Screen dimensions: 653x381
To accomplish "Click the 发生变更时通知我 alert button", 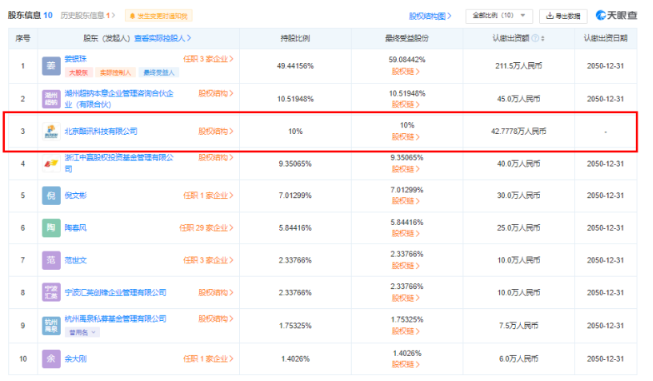I will [159, 16].
